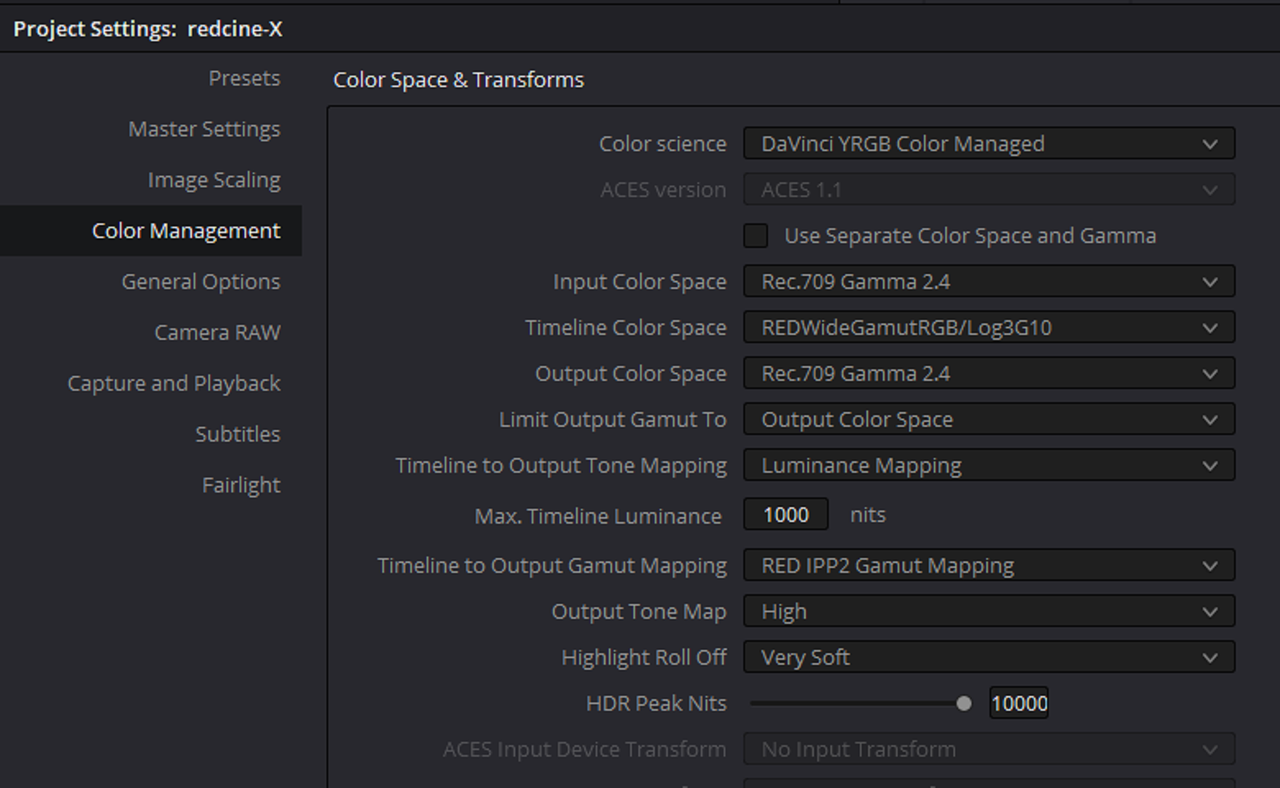This screenshot has width=1280, height=788.
Task: Go to the Image Scaling section
Action: tap(214, 180)
